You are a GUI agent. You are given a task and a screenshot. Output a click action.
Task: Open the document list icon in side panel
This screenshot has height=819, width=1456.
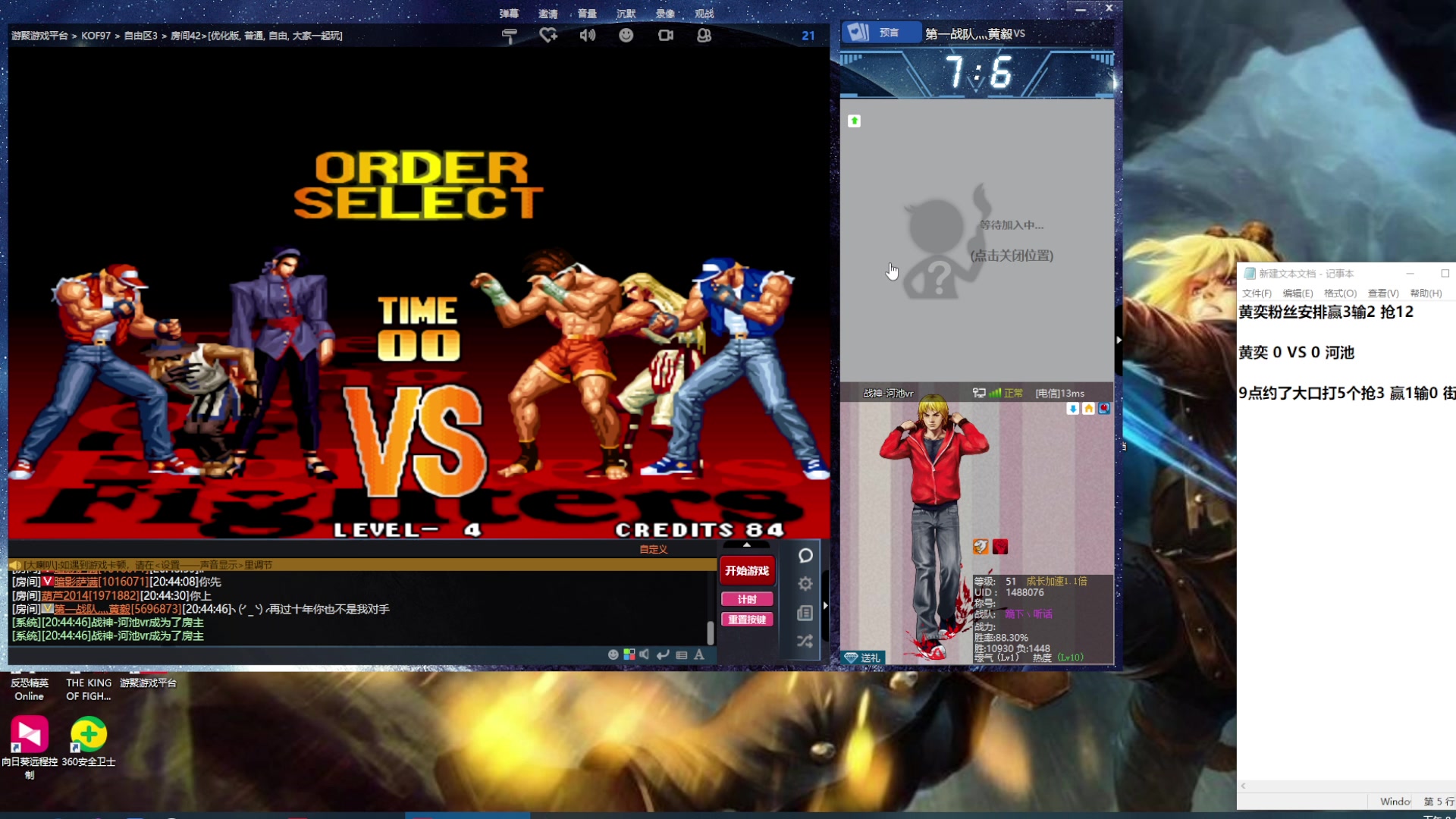(805, 613)
